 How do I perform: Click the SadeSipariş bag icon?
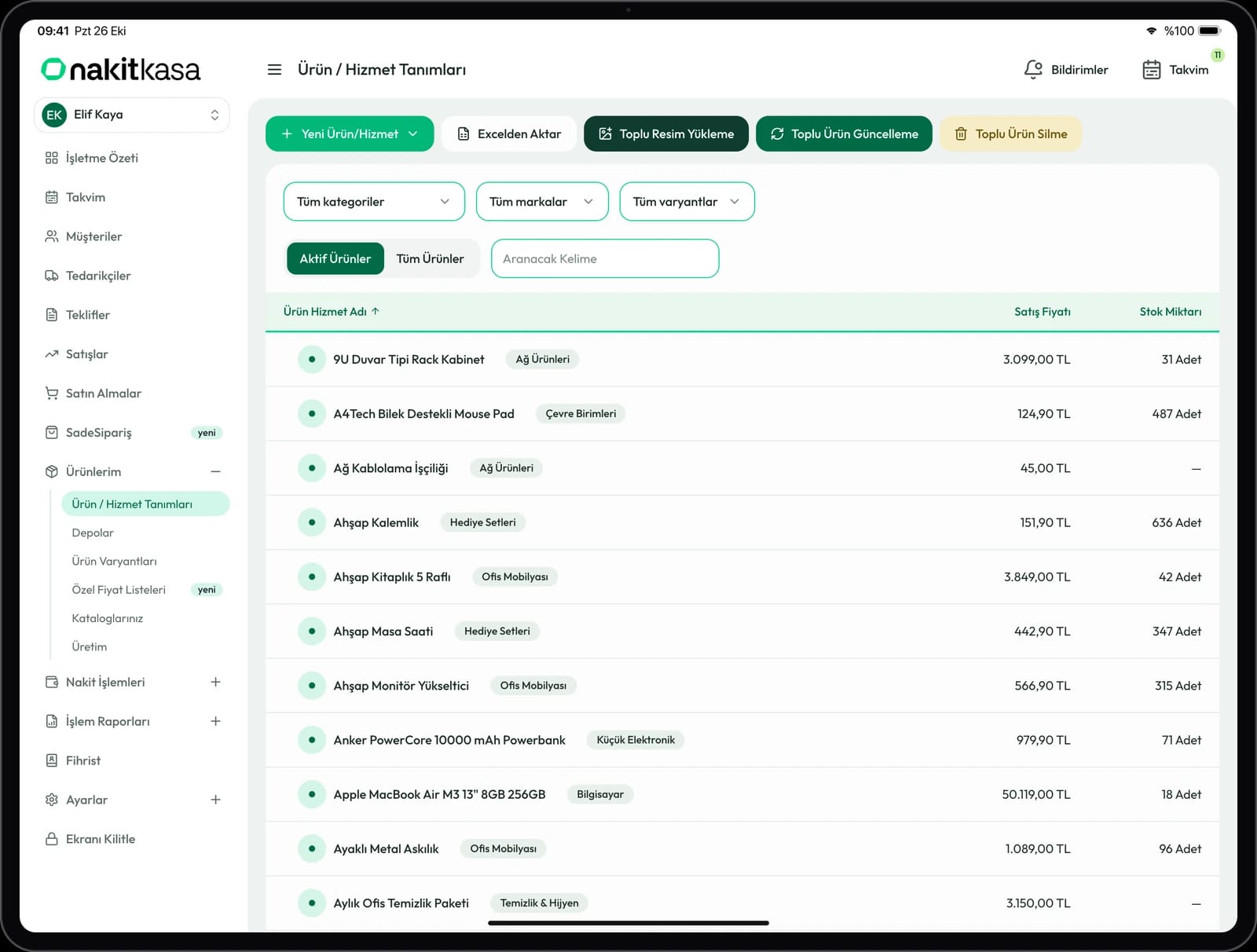[x=52, y=433]
